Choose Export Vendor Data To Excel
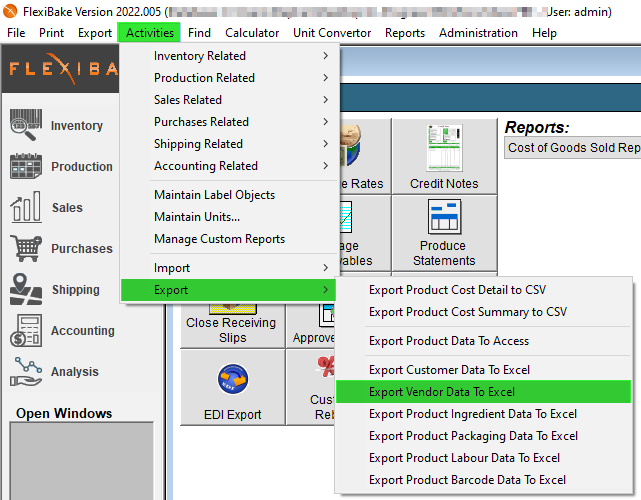Screen dimensions: 641x500 pos(483,392)
